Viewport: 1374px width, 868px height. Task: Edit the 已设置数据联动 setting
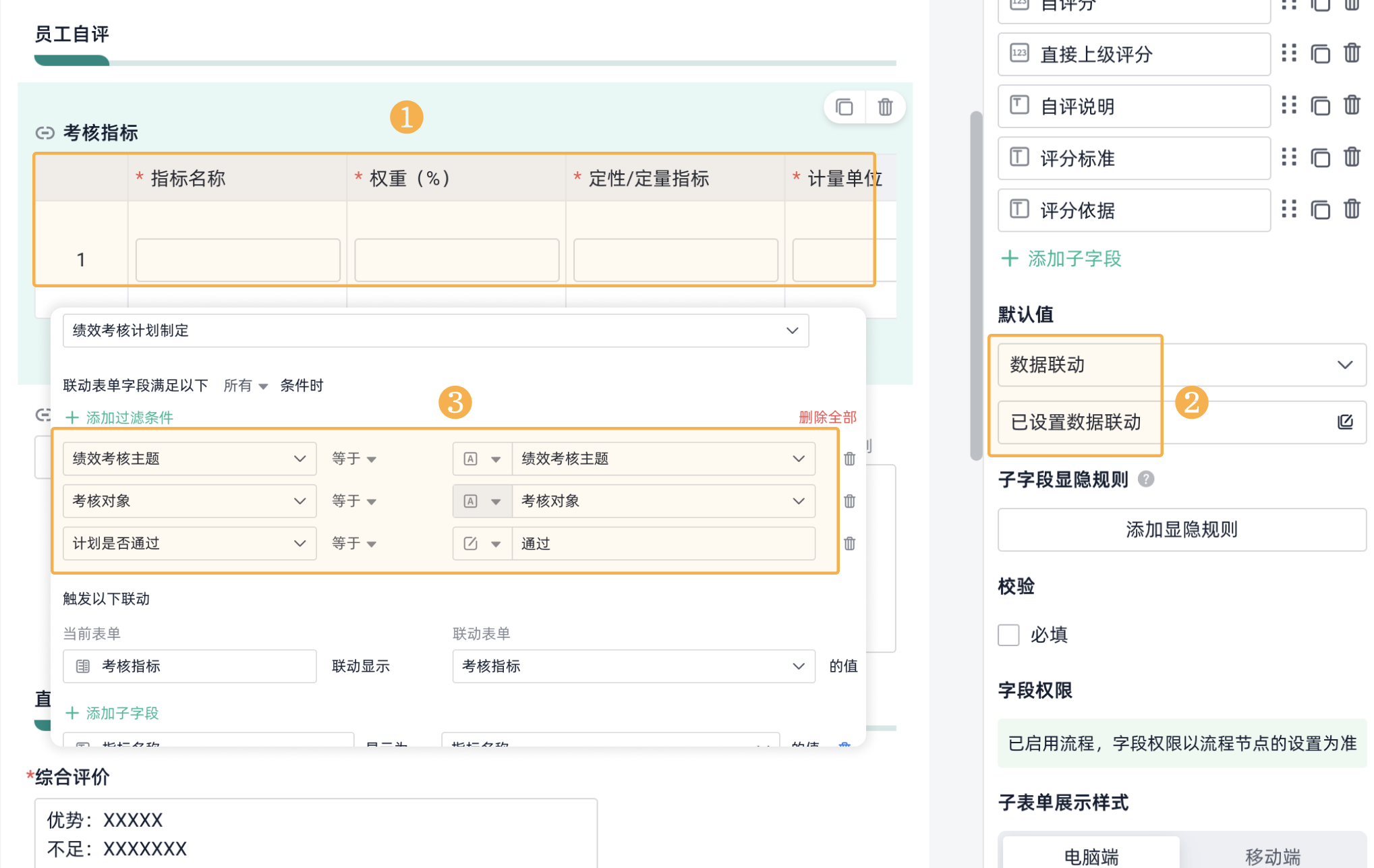tap(1344, 422)
